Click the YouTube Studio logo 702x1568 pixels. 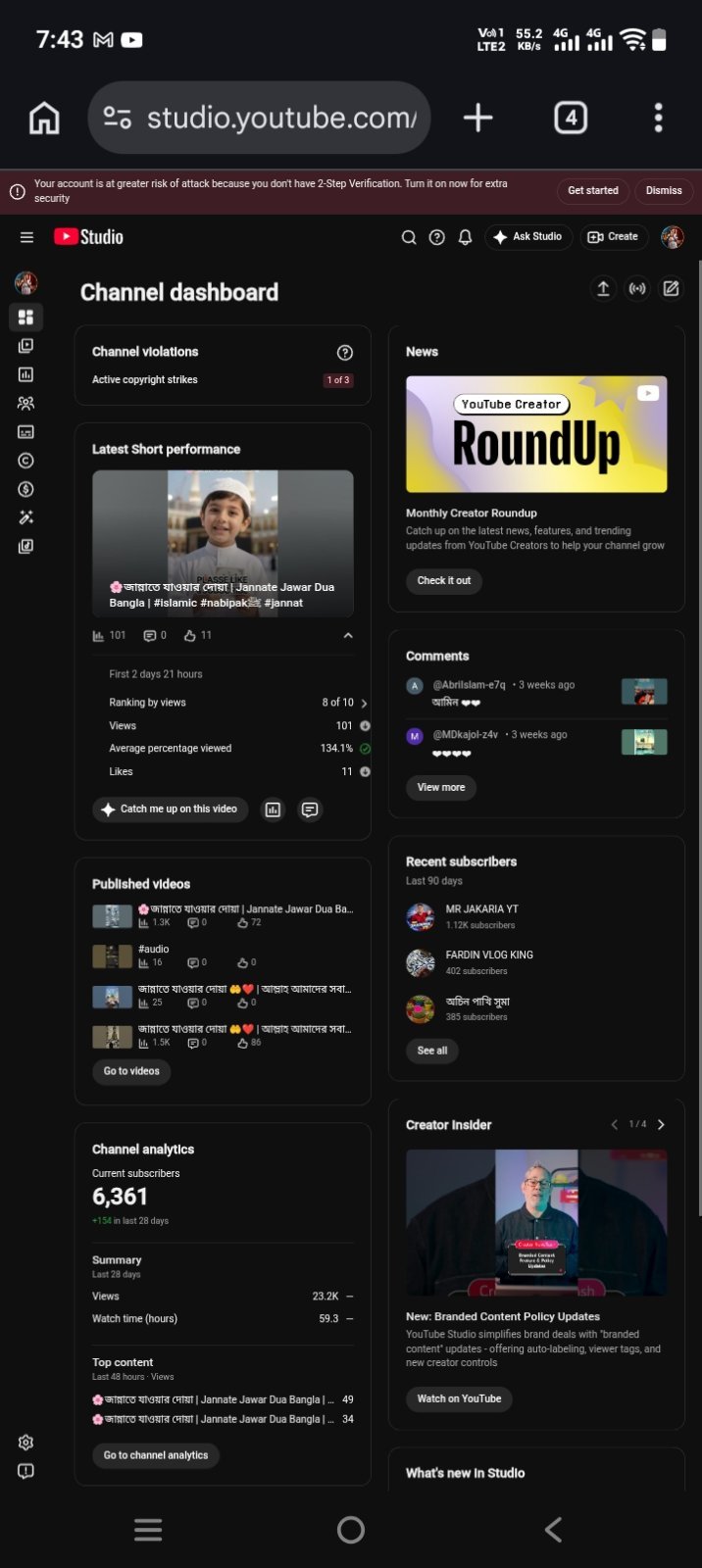click(x=88, y=237)
